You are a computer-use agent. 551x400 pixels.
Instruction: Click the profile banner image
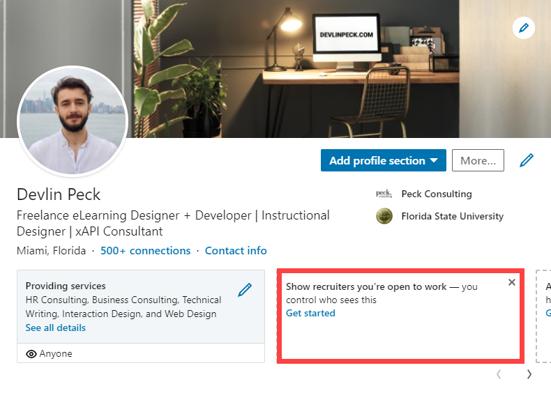click(x=276, y=69)
